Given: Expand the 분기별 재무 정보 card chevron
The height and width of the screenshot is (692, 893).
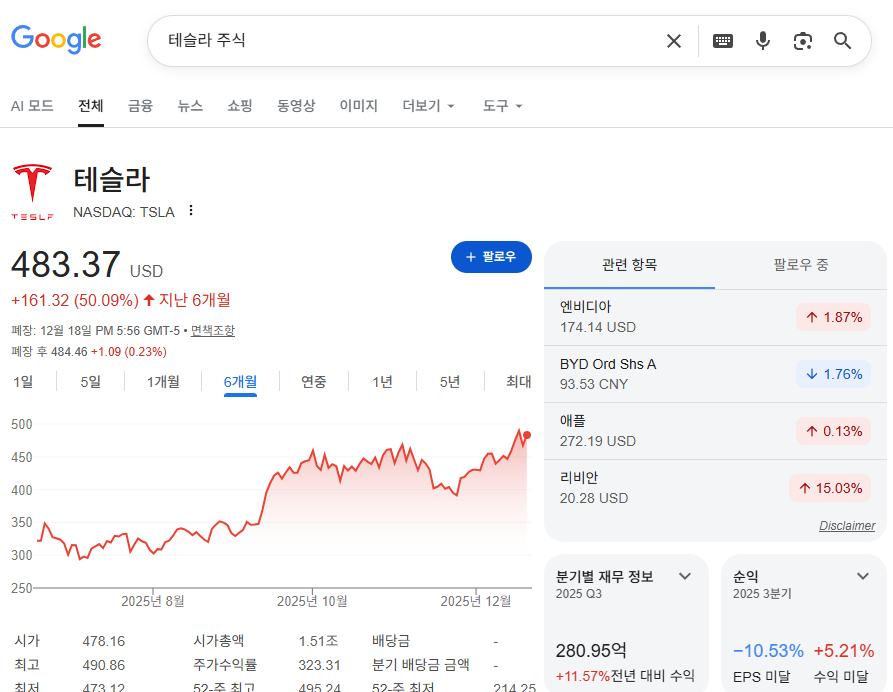Looking at the screenshot, I should point(685,576).
